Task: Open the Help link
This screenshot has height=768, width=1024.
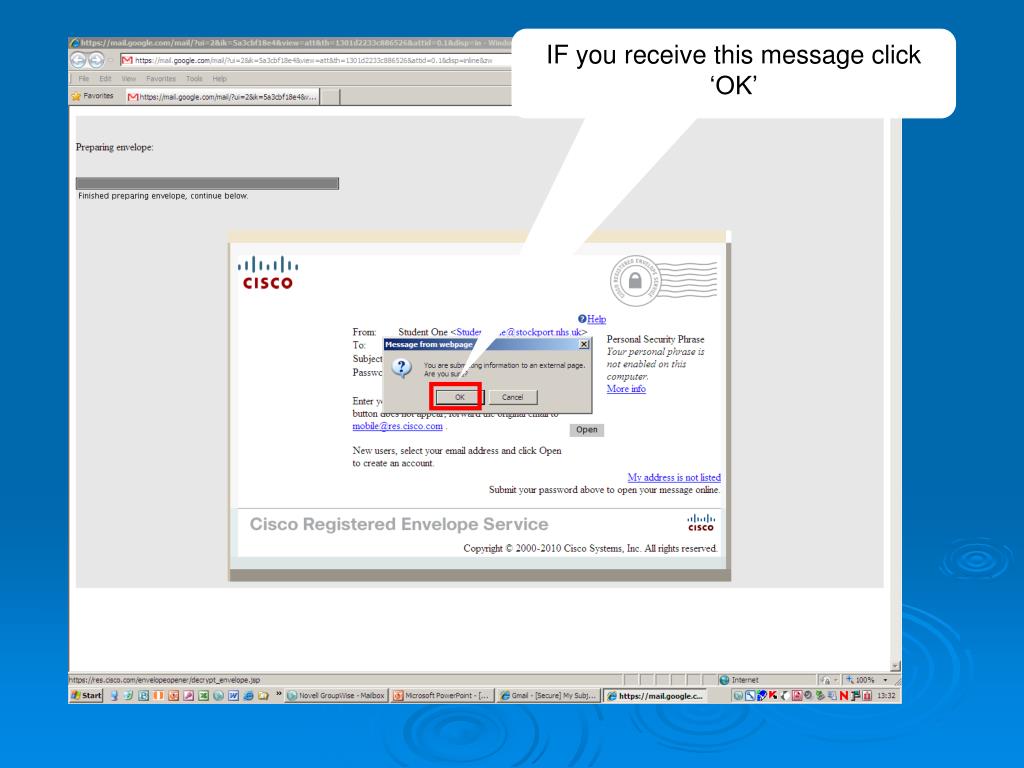Action: point(596,319)
